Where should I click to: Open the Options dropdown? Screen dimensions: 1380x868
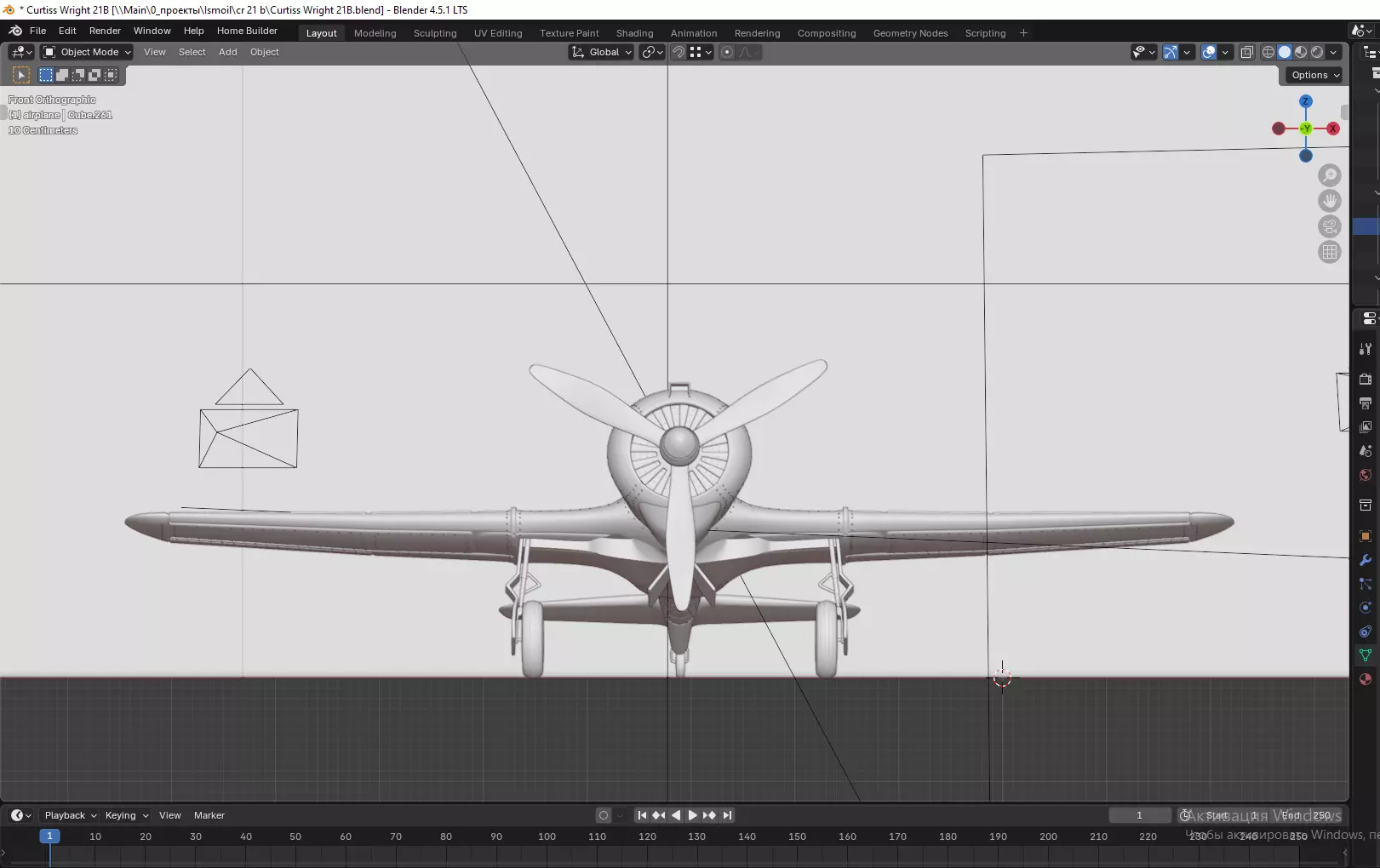pos(1314,75)
